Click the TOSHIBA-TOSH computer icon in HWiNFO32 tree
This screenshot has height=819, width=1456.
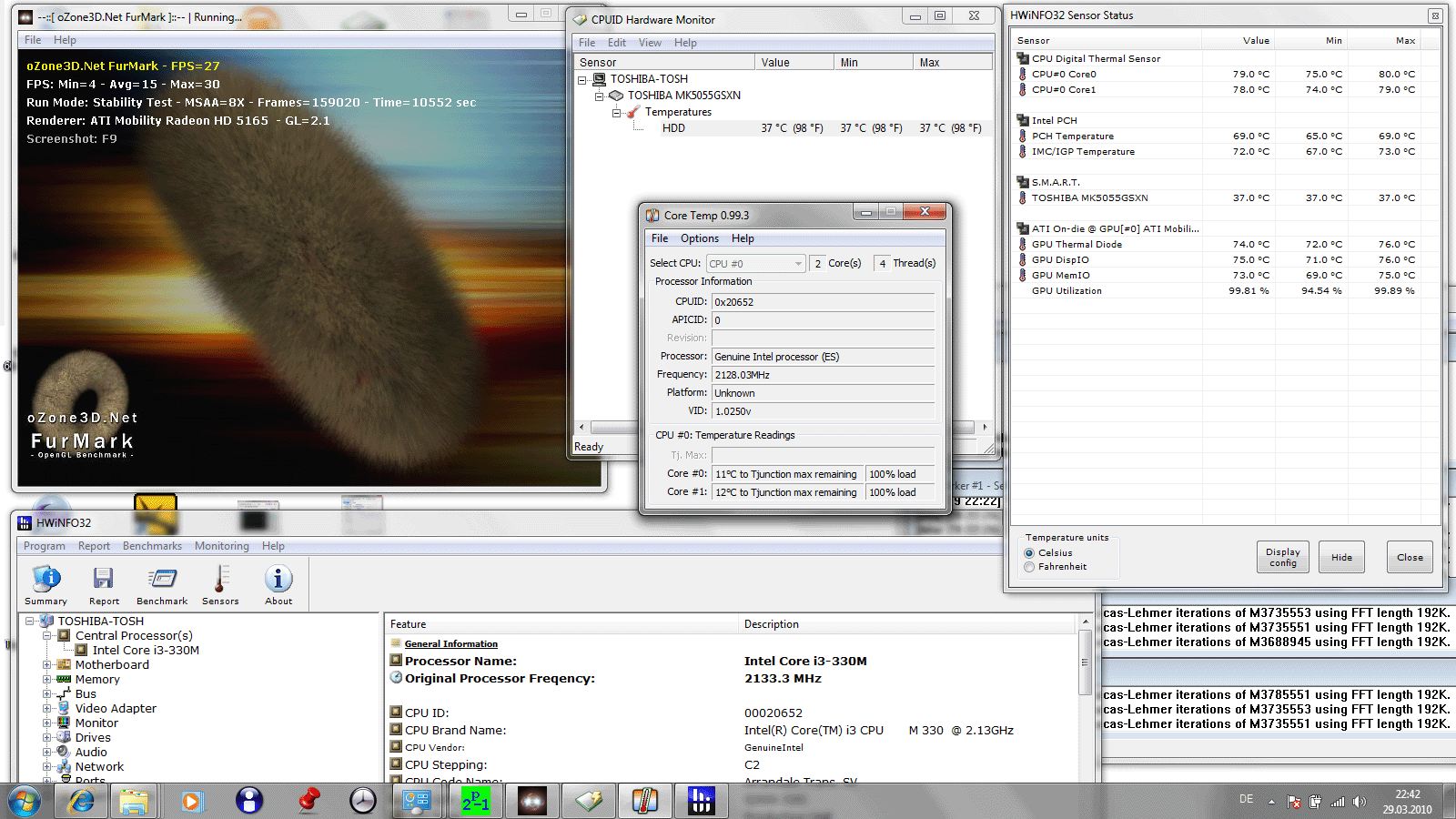(x=47, y=622)
